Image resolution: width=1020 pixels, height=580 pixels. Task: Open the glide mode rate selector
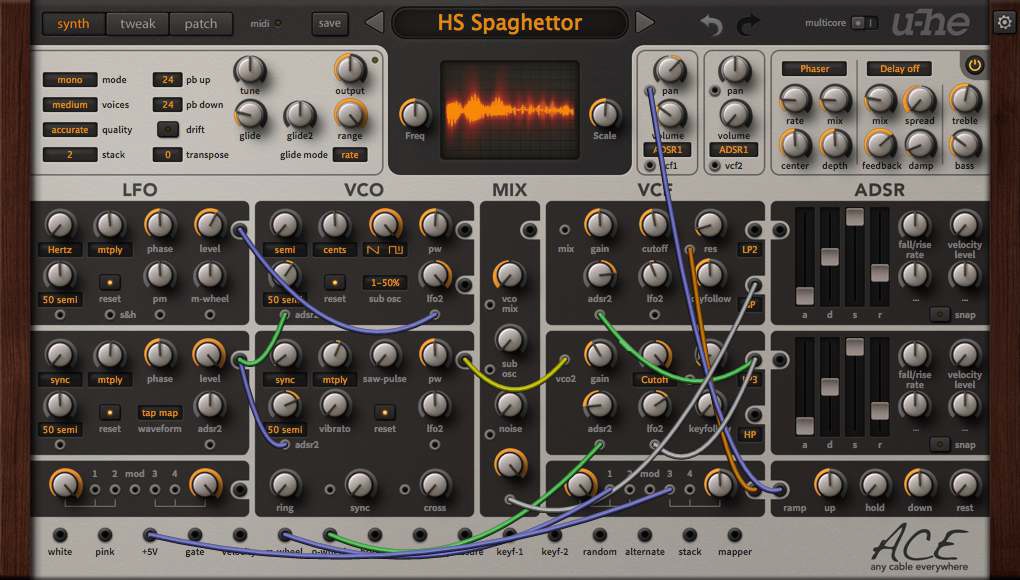(x=350, y=155)
